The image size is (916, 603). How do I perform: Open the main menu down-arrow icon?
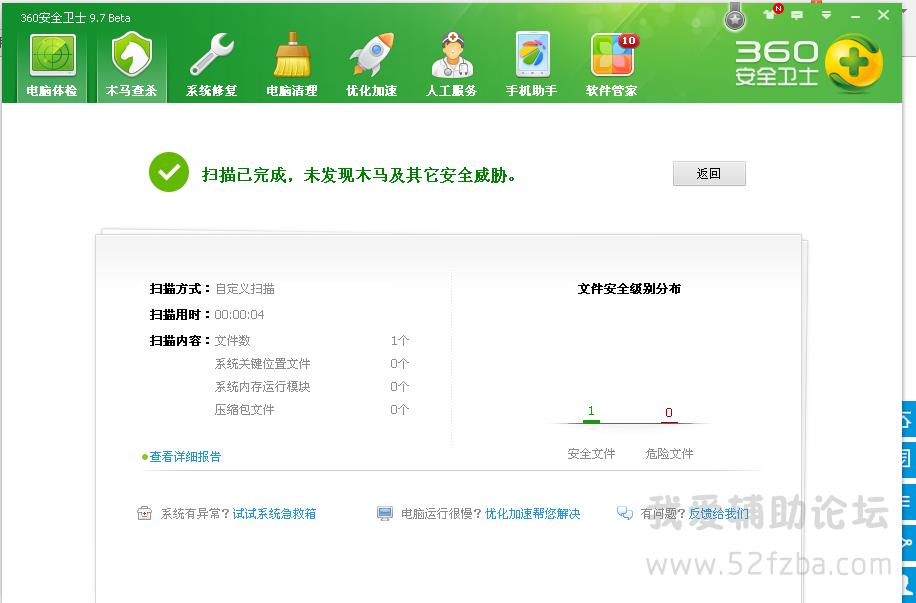coord(826,15)
